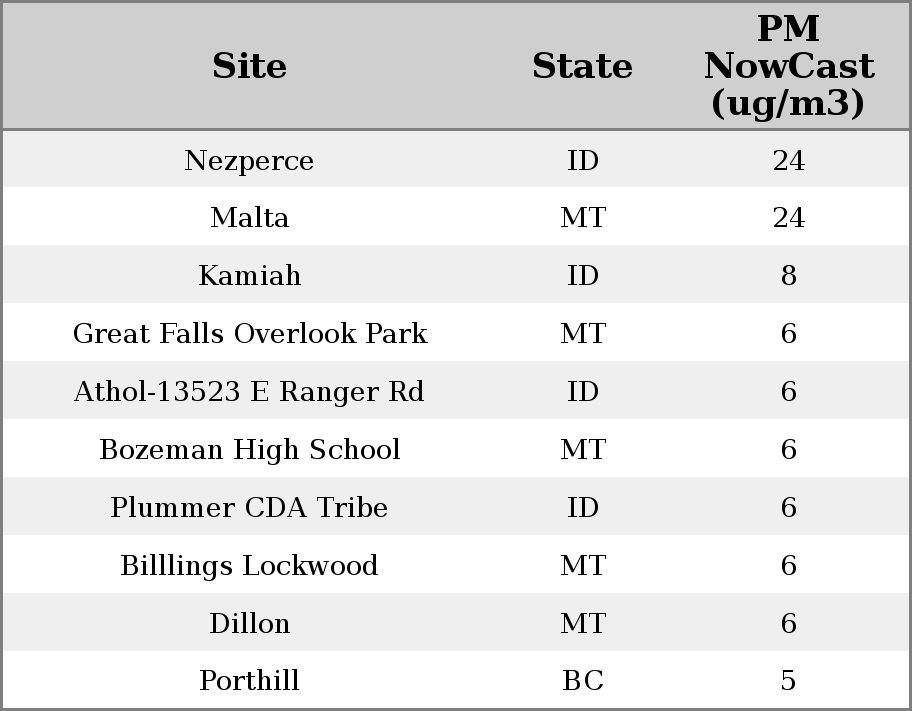Screen dimensions: 912x711
Task: Click Dillon's MT state cell
Action: [x=582, y=624]
